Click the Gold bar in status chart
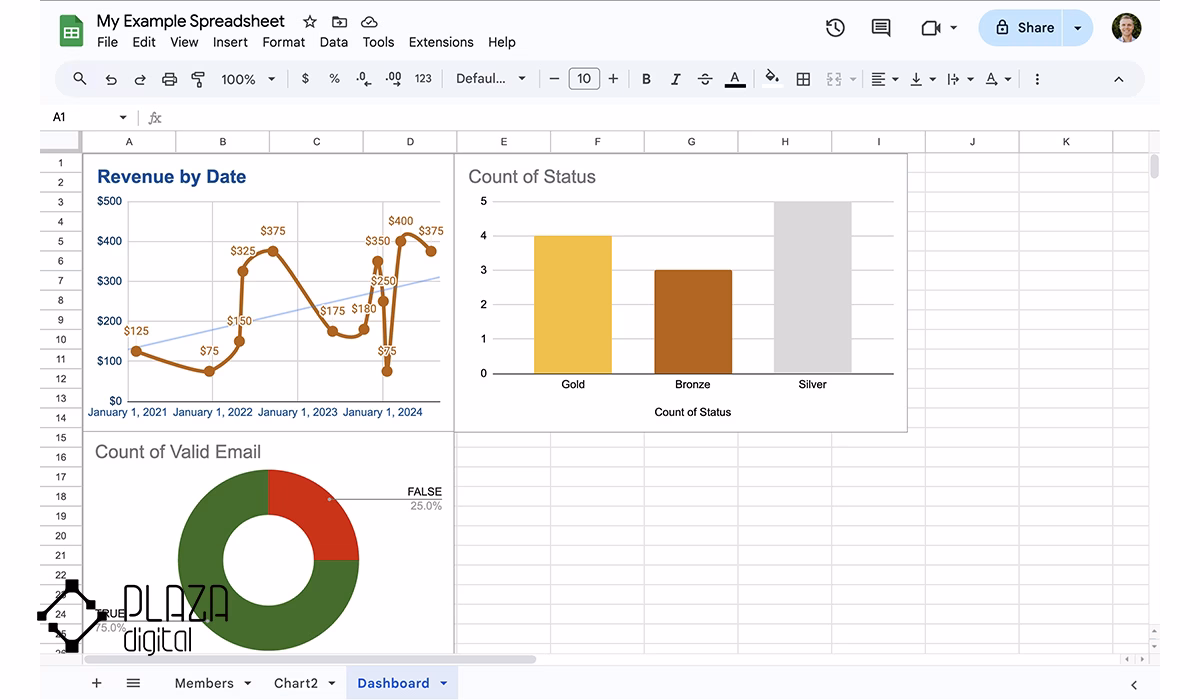The width and height of the screenshot is (1200, 700). tap(573, 305)
